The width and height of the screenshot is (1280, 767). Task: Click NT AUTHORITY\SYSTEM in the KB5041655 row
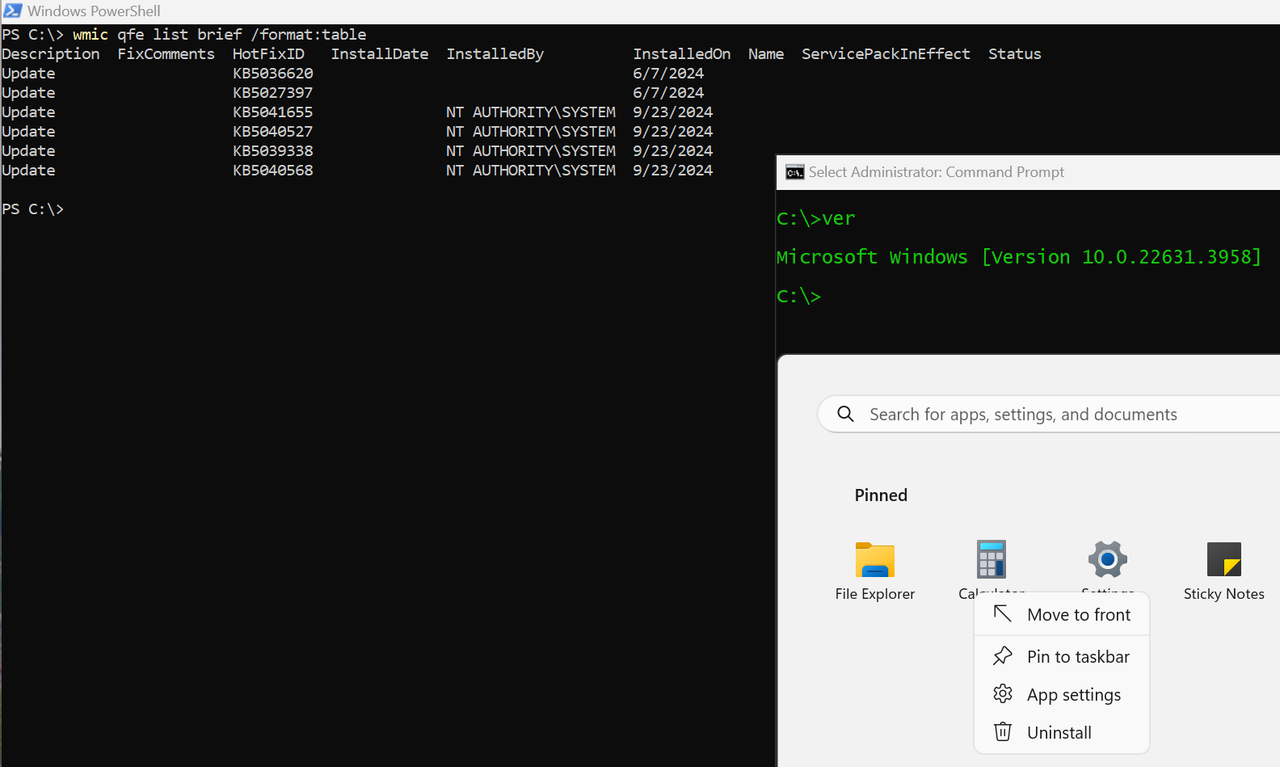(x=531, y=112)
